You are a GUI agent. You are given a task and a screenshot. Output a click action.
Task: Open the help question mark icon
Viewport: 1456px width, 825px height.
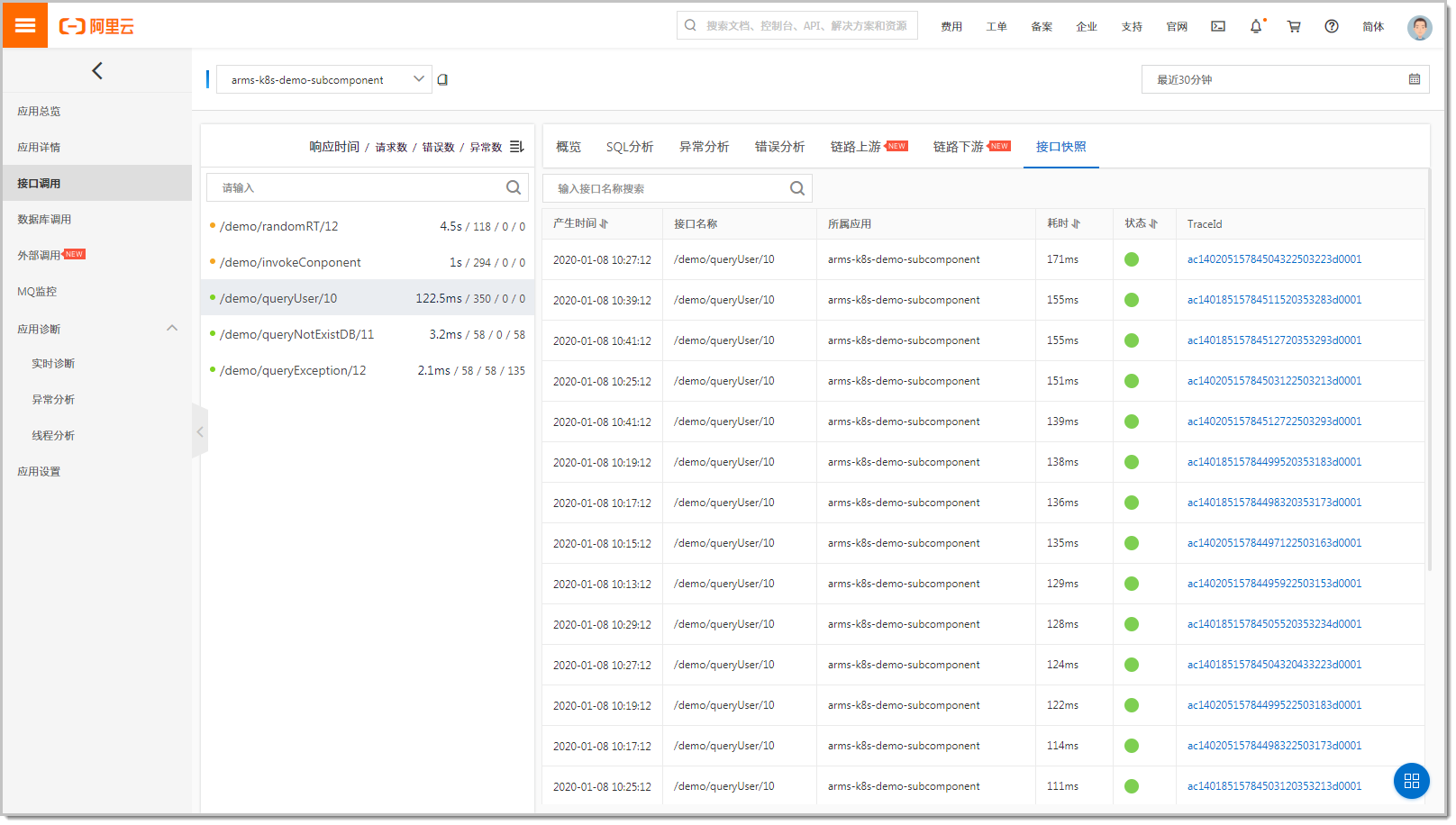[1332, 26]
